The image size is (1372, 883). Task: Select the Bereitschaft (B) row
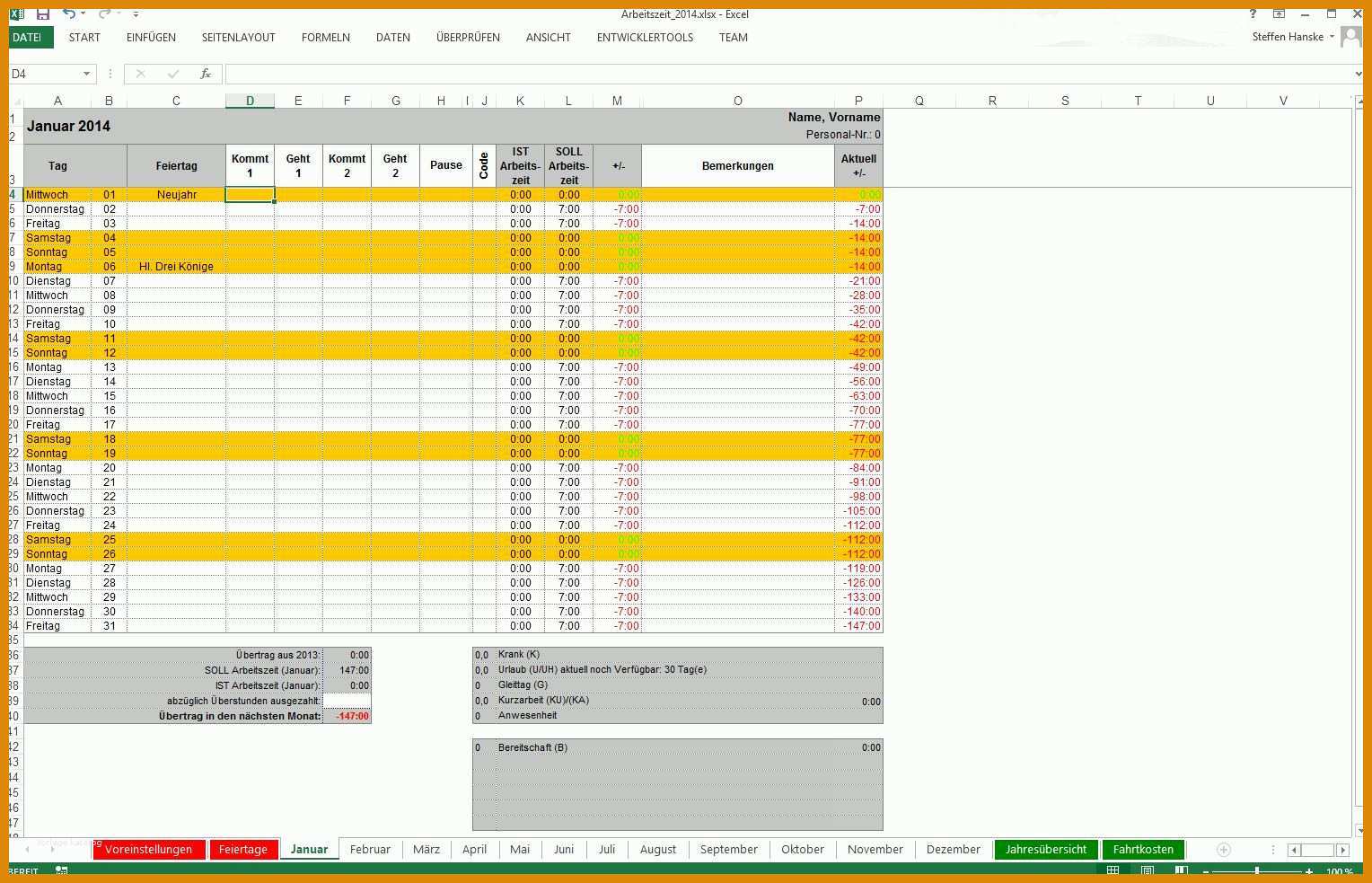678,747
